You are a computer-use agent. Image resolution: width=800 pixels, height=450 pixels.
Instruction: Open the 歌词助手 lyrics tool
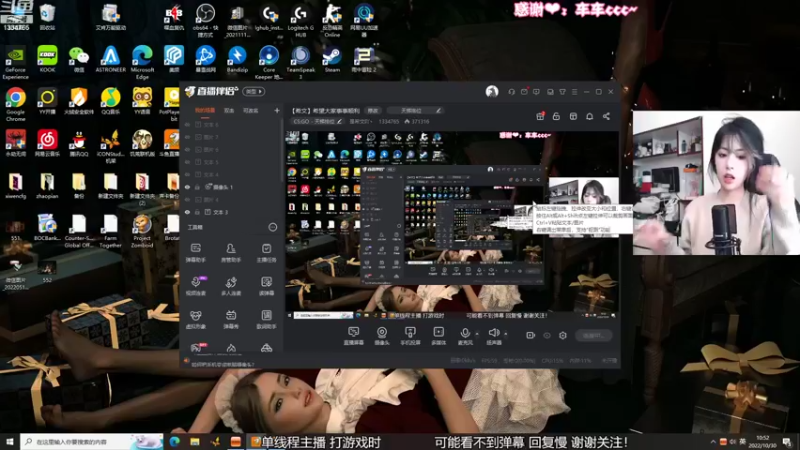[266, 319]
